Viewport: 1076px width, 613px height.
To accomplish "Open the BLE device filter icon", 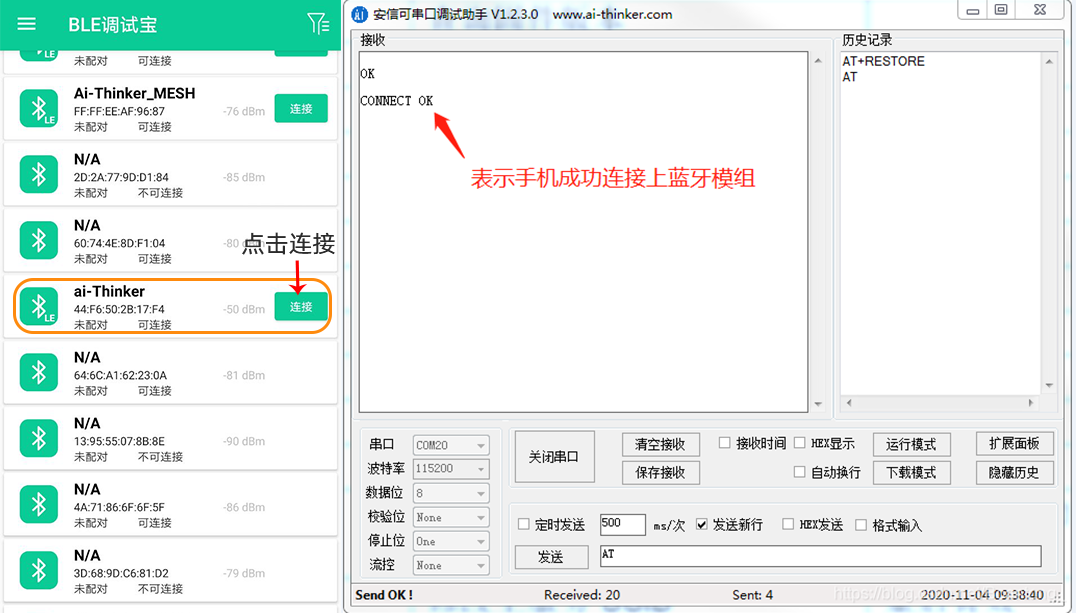I will tap(318, 23).
